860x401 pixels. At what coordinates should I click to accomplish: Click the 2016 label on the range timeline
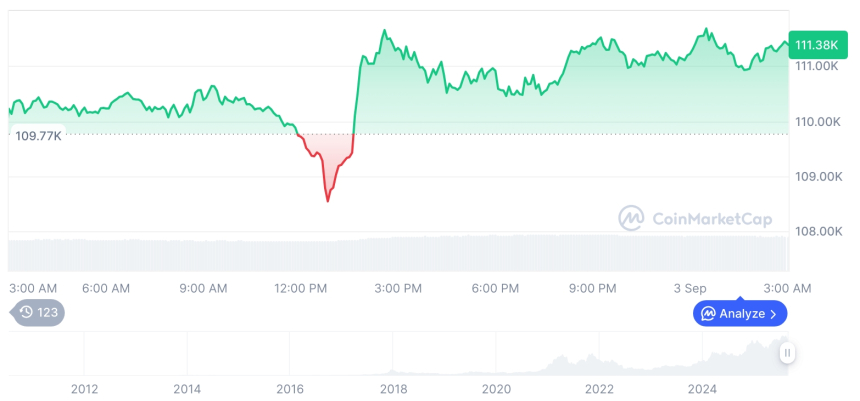tap(290, 388)
